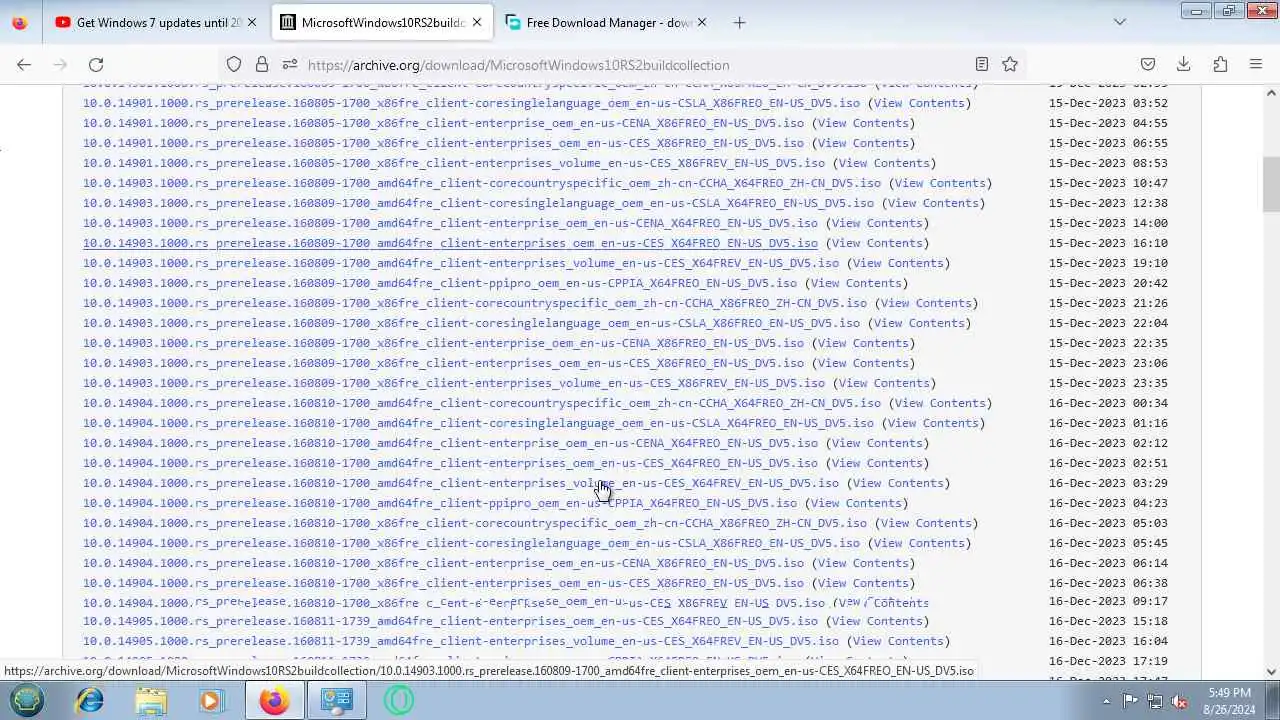The width and height of the screenshot is (1280, 720).
Task: Download 14904 amd64fre enterprises_volume X64FREV ISO
Action: (461, 483)
